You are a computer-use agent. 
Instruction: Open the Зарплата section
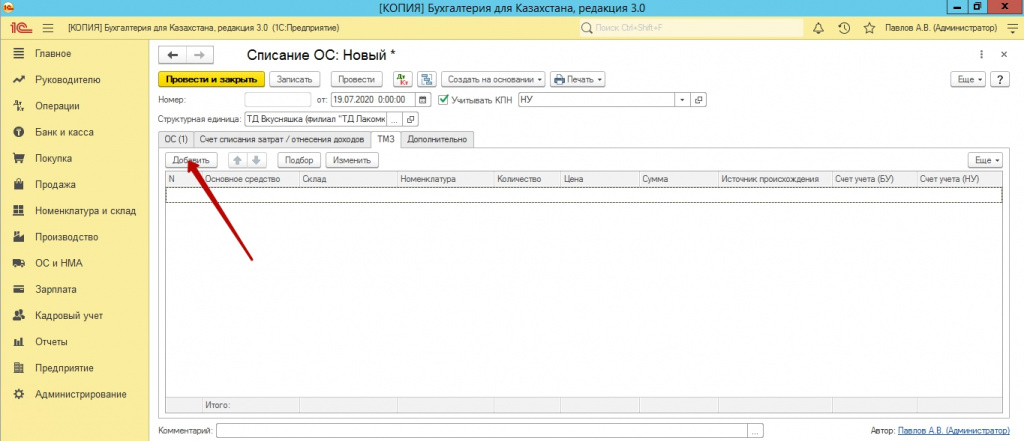tap(56, 289)
